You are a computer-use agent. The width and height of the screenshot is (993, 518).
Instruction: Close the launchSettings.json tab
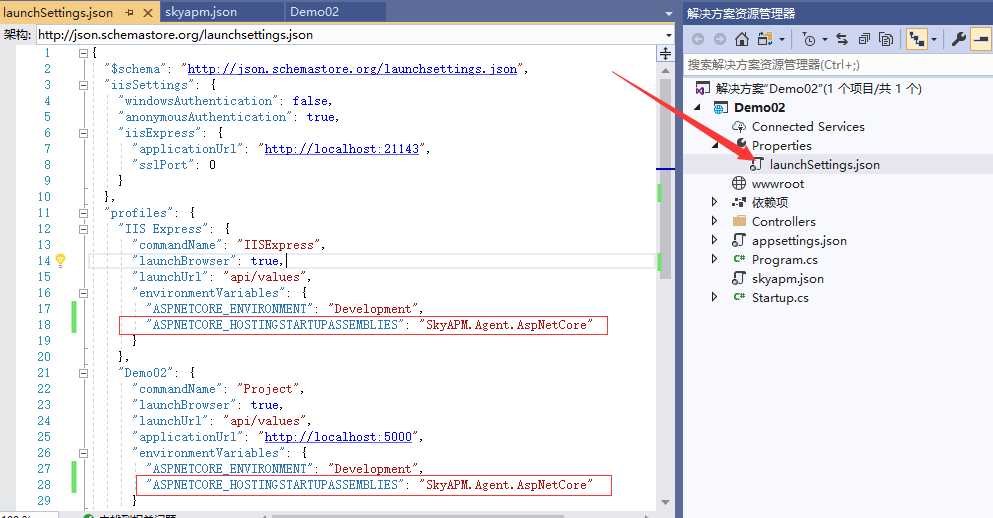point(148,12)
